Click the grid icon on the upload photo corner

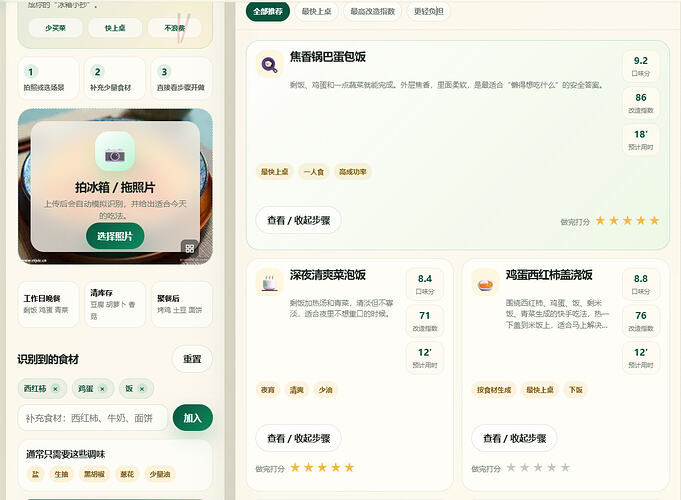(x=190, y=248)
